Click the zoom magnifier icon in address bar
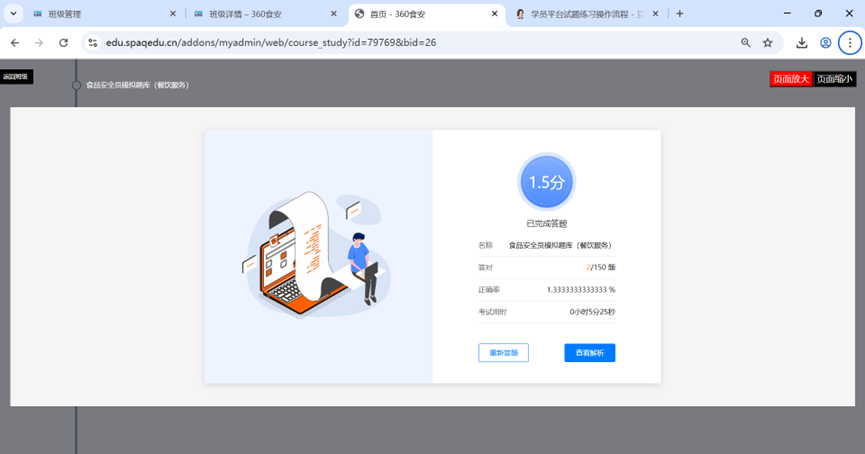The width and height of the screenshot is (865, 454). coord(745,43)
